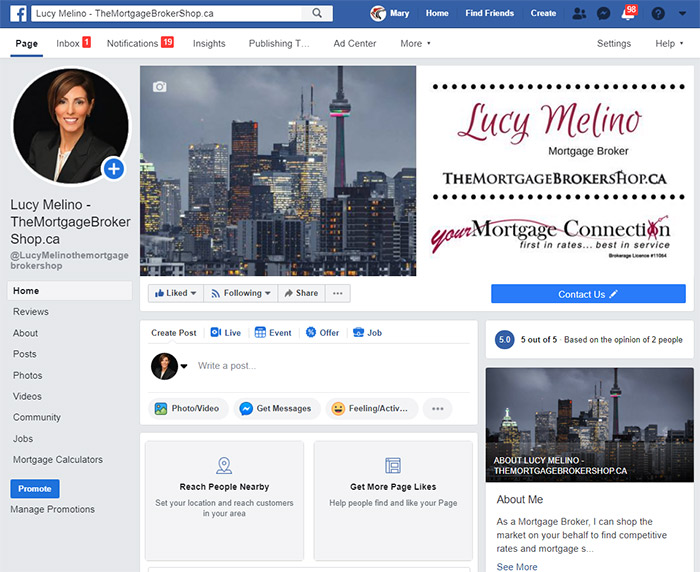Click the Feeling/Activity button
This screenshot has width=700, height=572.
pos(372,409)
